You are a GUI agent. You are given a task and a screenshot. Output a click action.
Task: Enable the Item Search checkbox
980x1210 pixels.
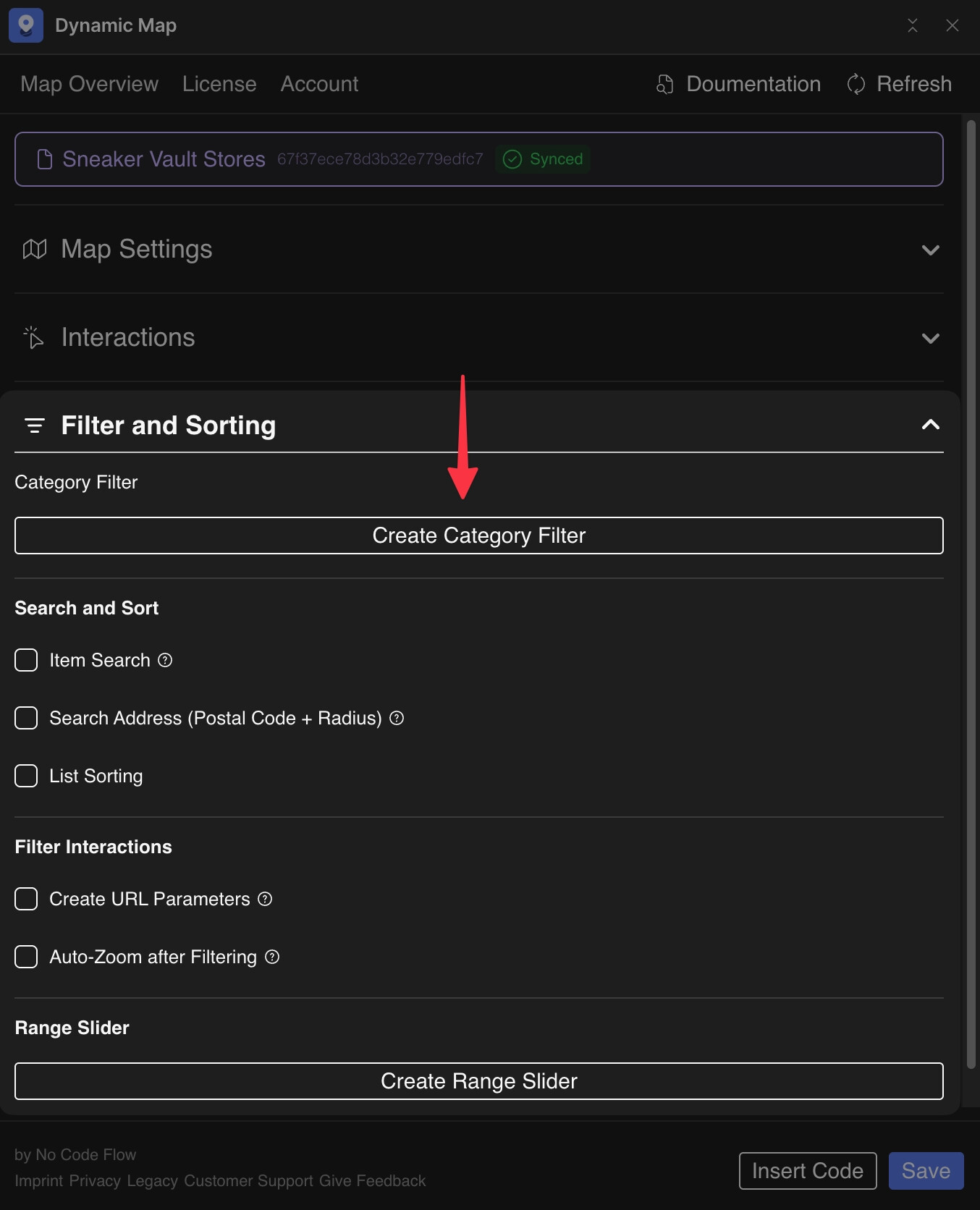26,660
